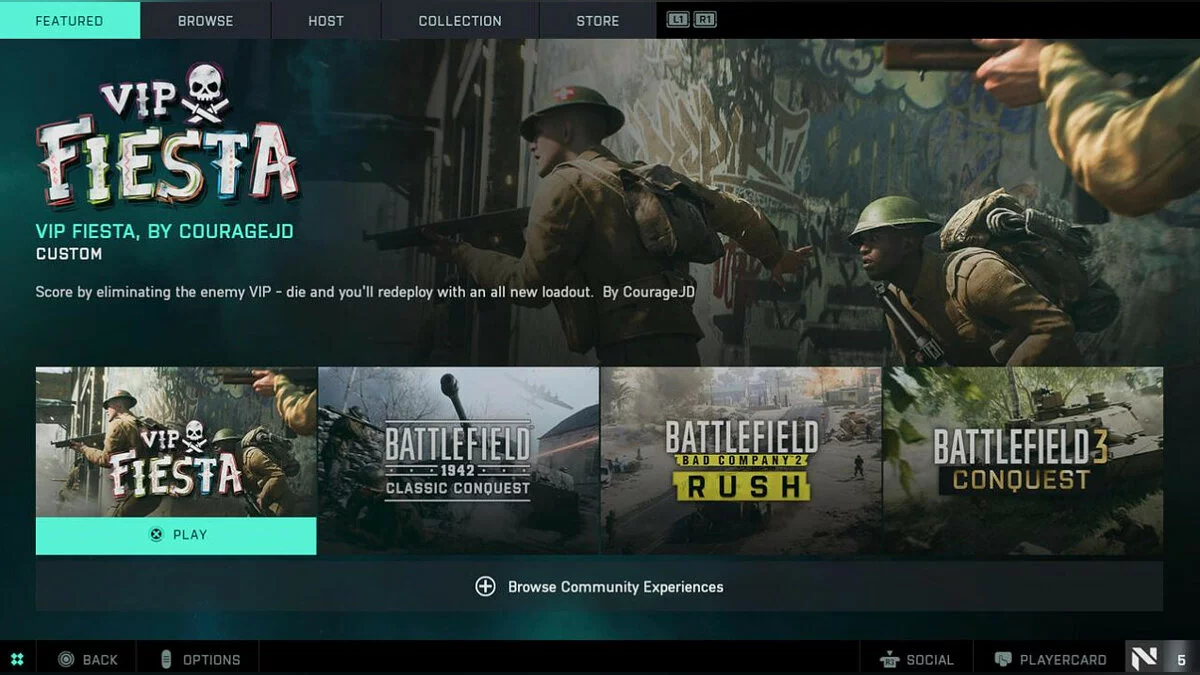Select Battlefield Bad Company 2 Rush card
This screenshot has width=1200, height=675.
pyautogui.click(x=741, y=461)
